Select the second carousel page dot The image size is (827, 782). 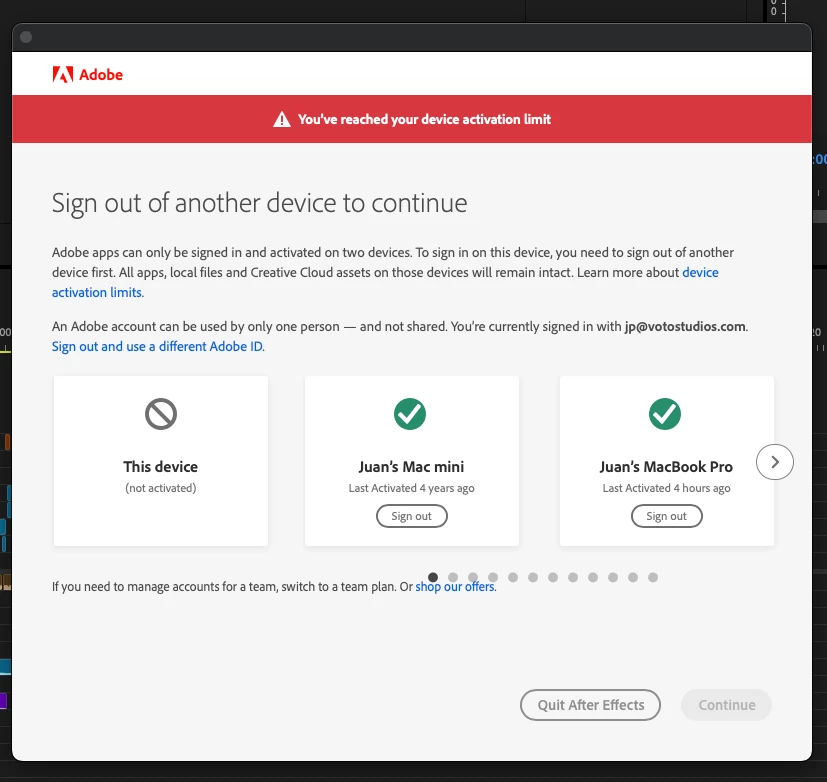pyautogui.click(x=453, y=577)
